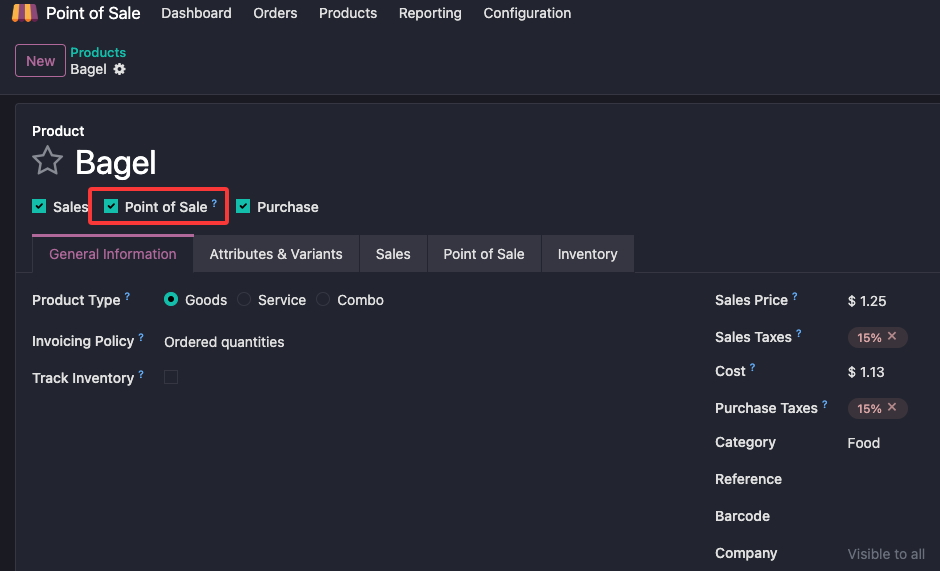Remove the 15% Sales Taxes tag
This screenshot has height=571, width=940.
(892, 337)
